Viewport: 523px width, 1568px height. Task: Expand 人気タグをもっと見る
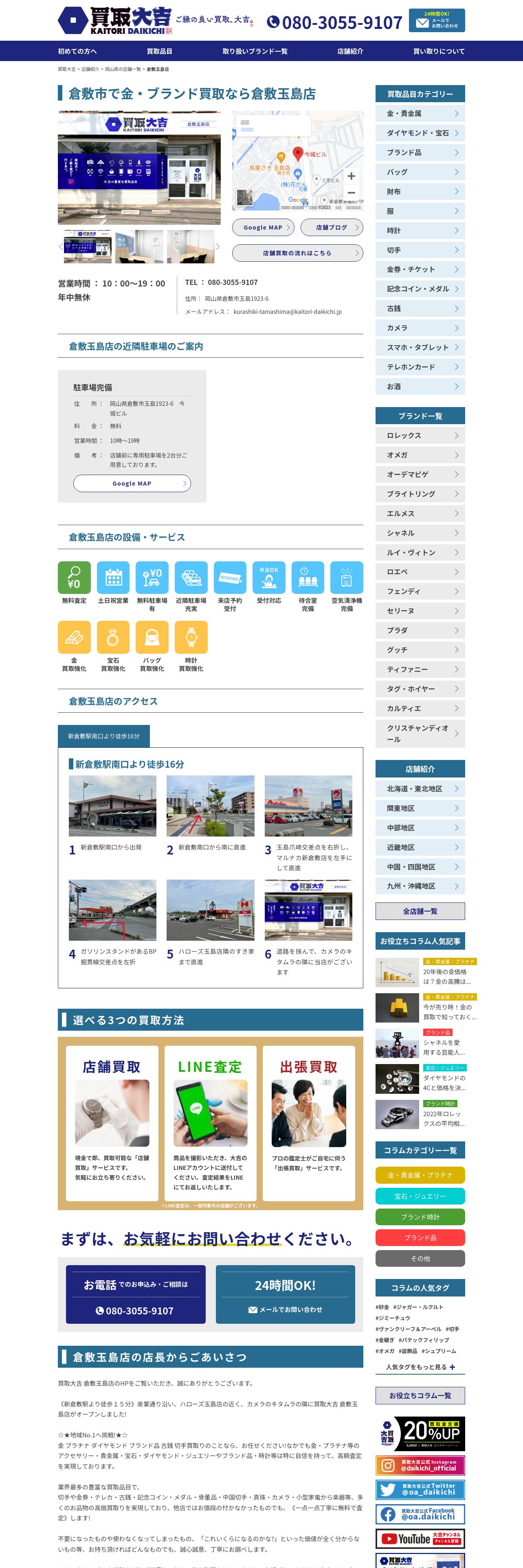(420, 1367)
